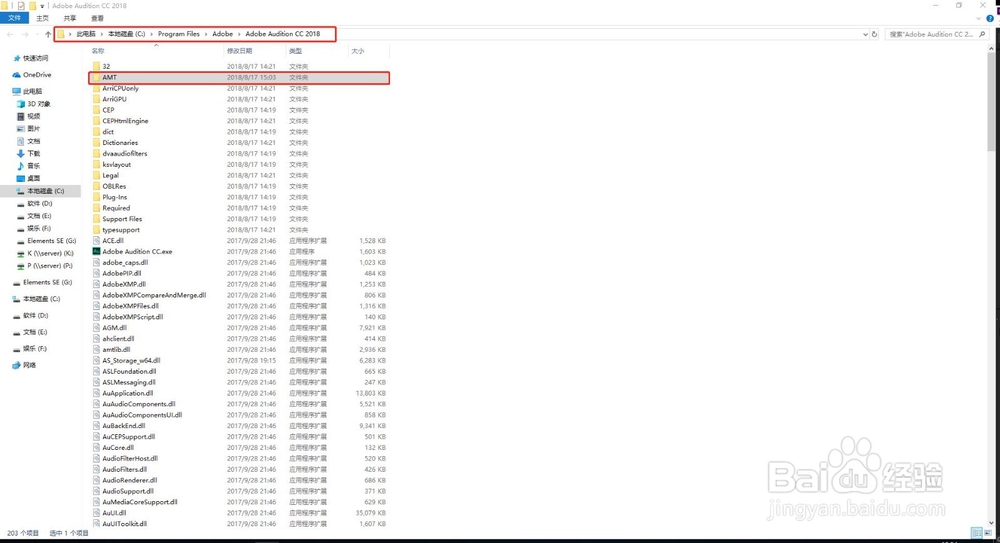Select the ACE.dll file icon

(96, 241)
